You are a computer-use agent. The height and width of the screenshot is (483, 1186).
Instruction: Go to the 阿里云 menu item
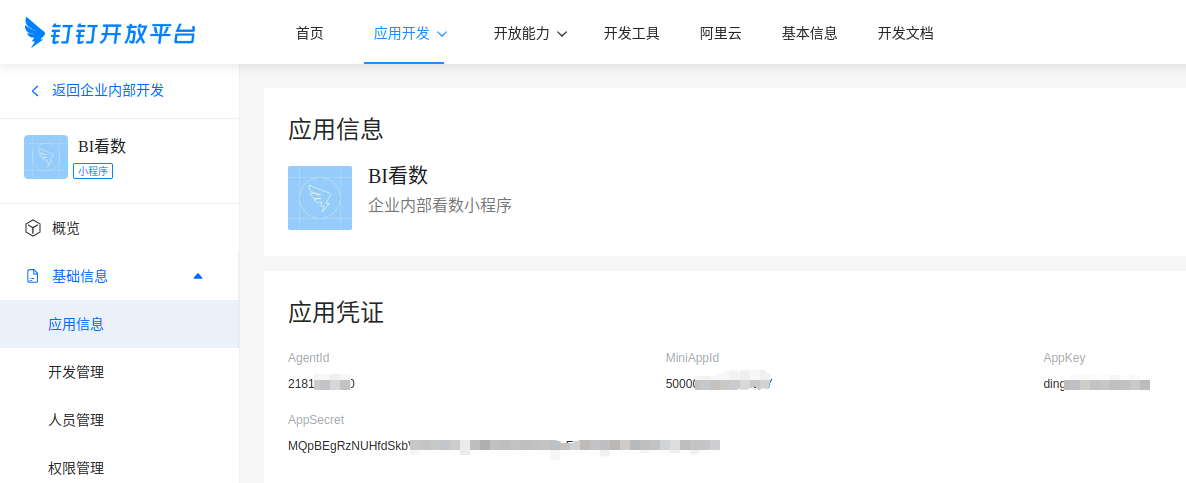click(721, 33)
